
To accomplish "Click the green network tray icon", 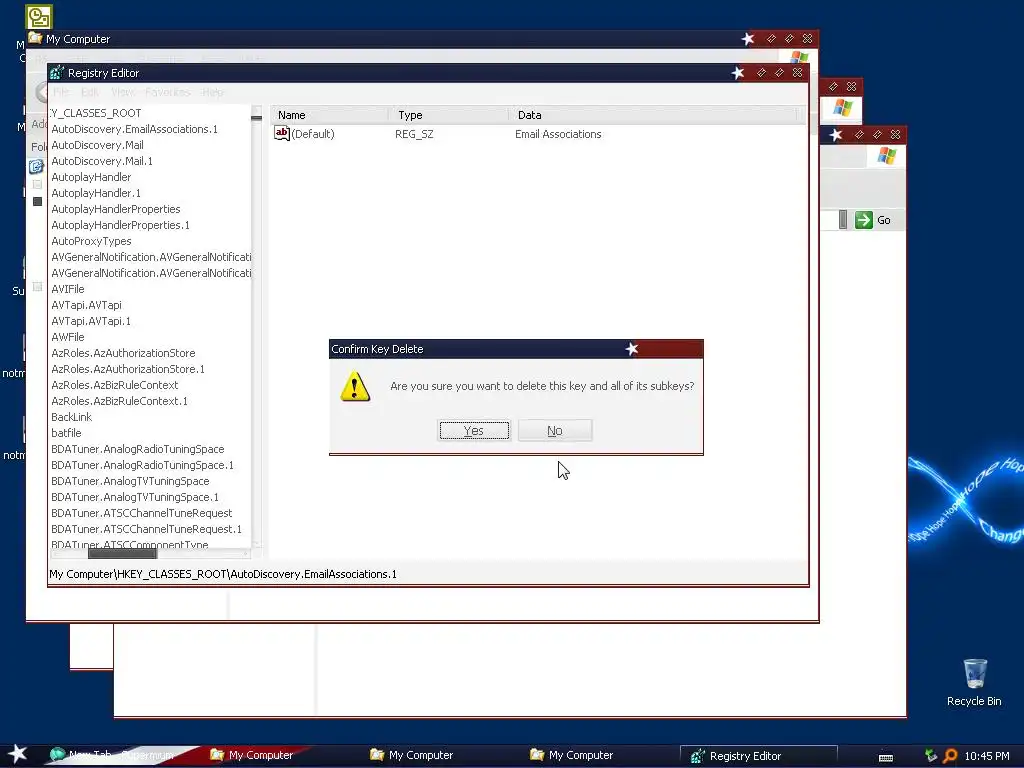I will (931, 756).
